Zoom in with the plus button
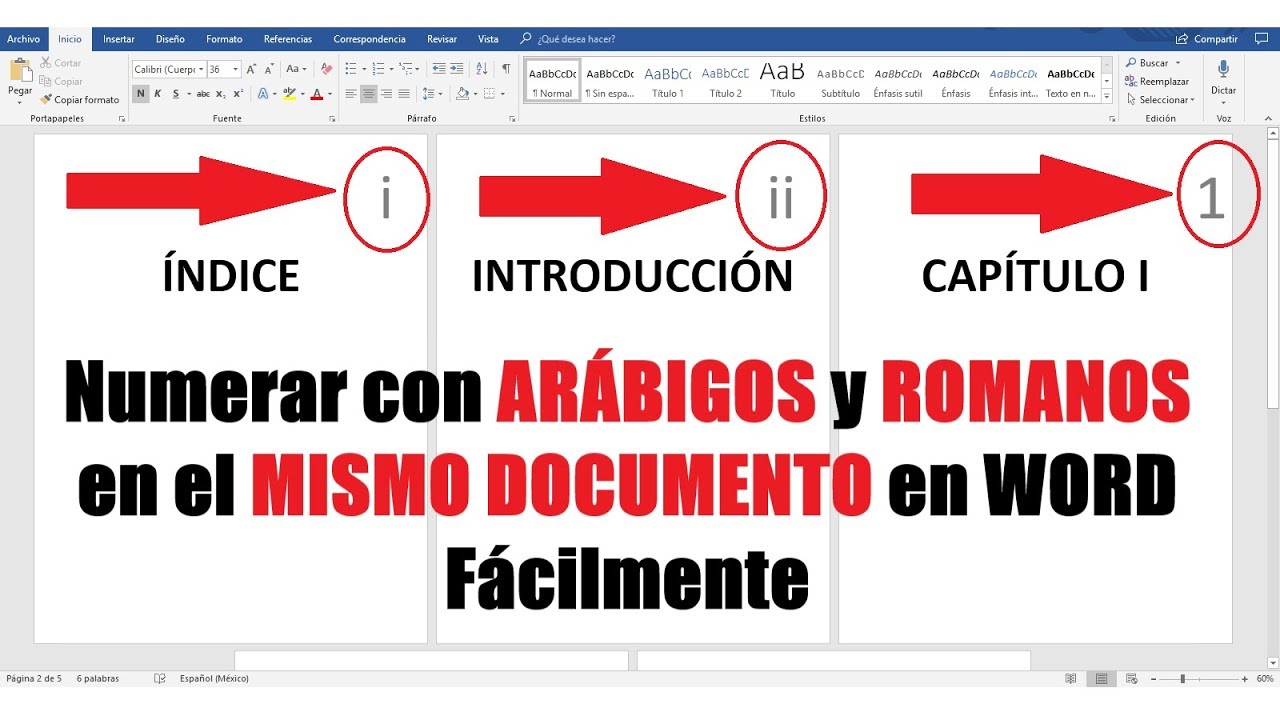Screen dimensions: 1280x720 1244,679
